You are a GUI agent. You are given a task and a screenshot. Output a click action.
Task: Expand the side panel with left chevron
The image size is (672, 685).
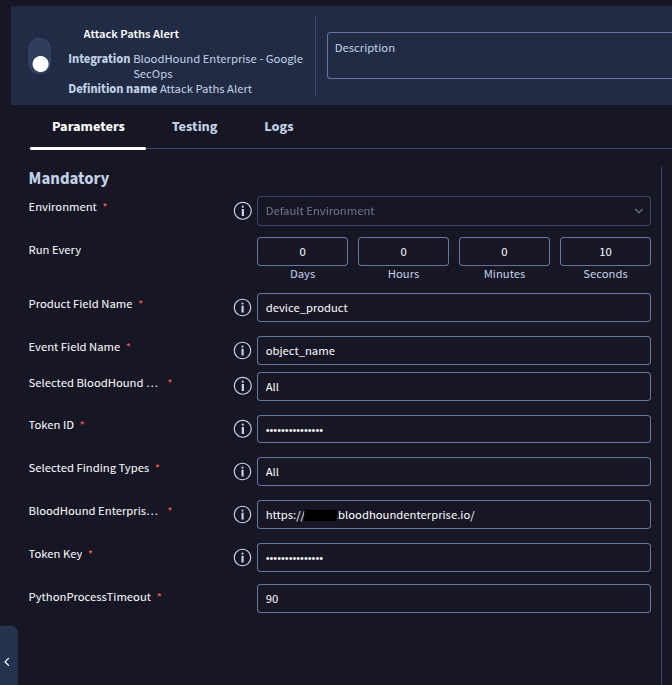coord(7,662)
